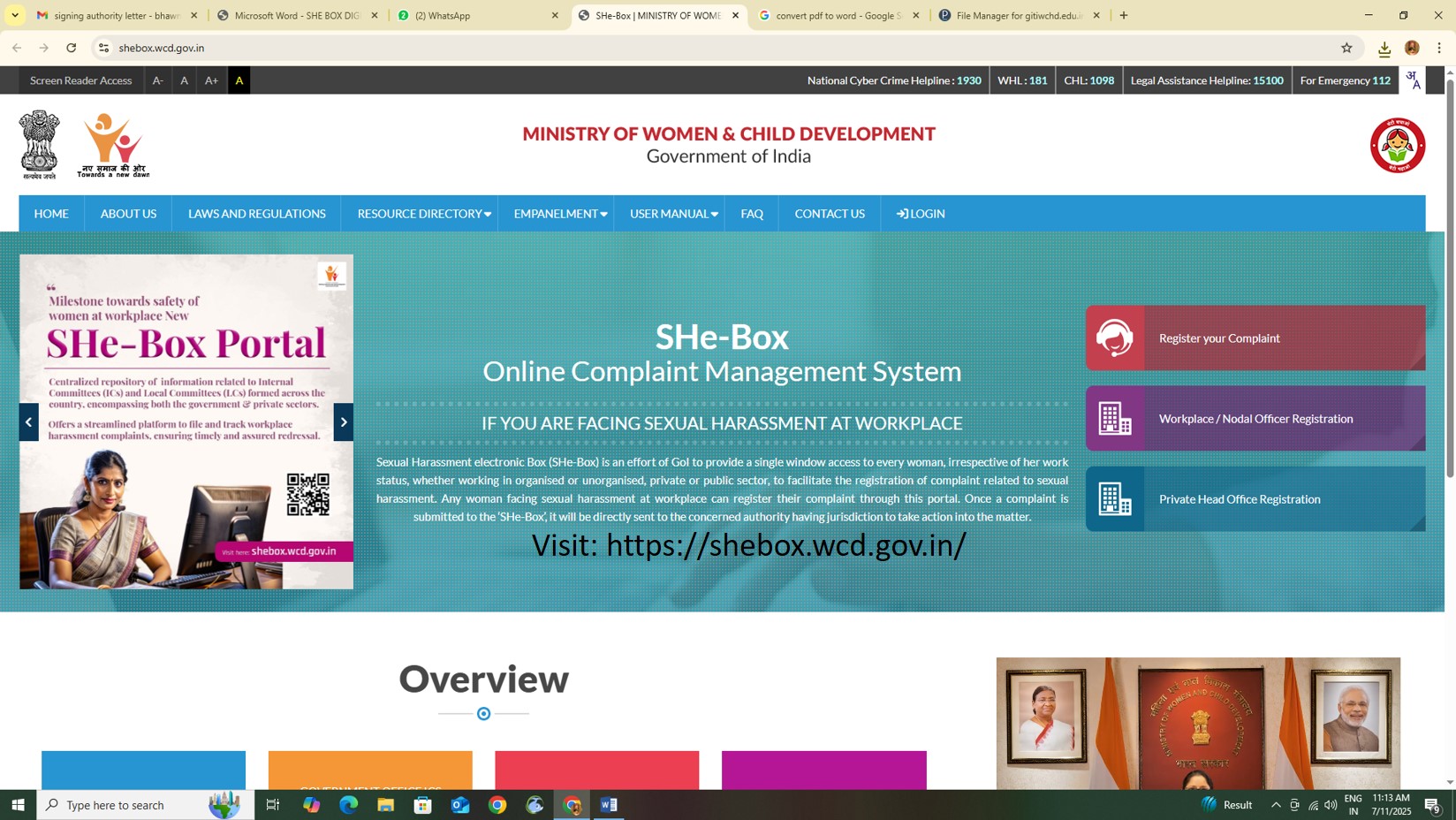The image size is (1456, 820).
Task: Open the tab search dropdown arrow
Action: [x=15, y=15]
